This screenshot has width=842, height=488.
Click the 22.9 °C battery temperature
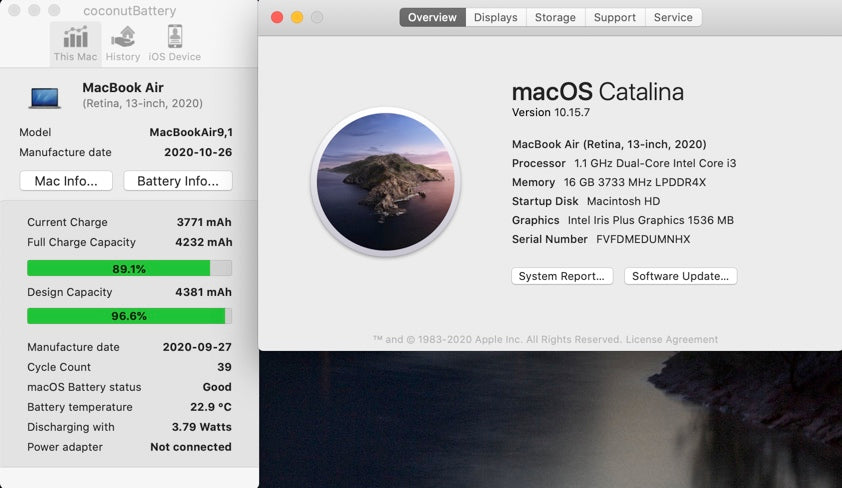[210, 407]
